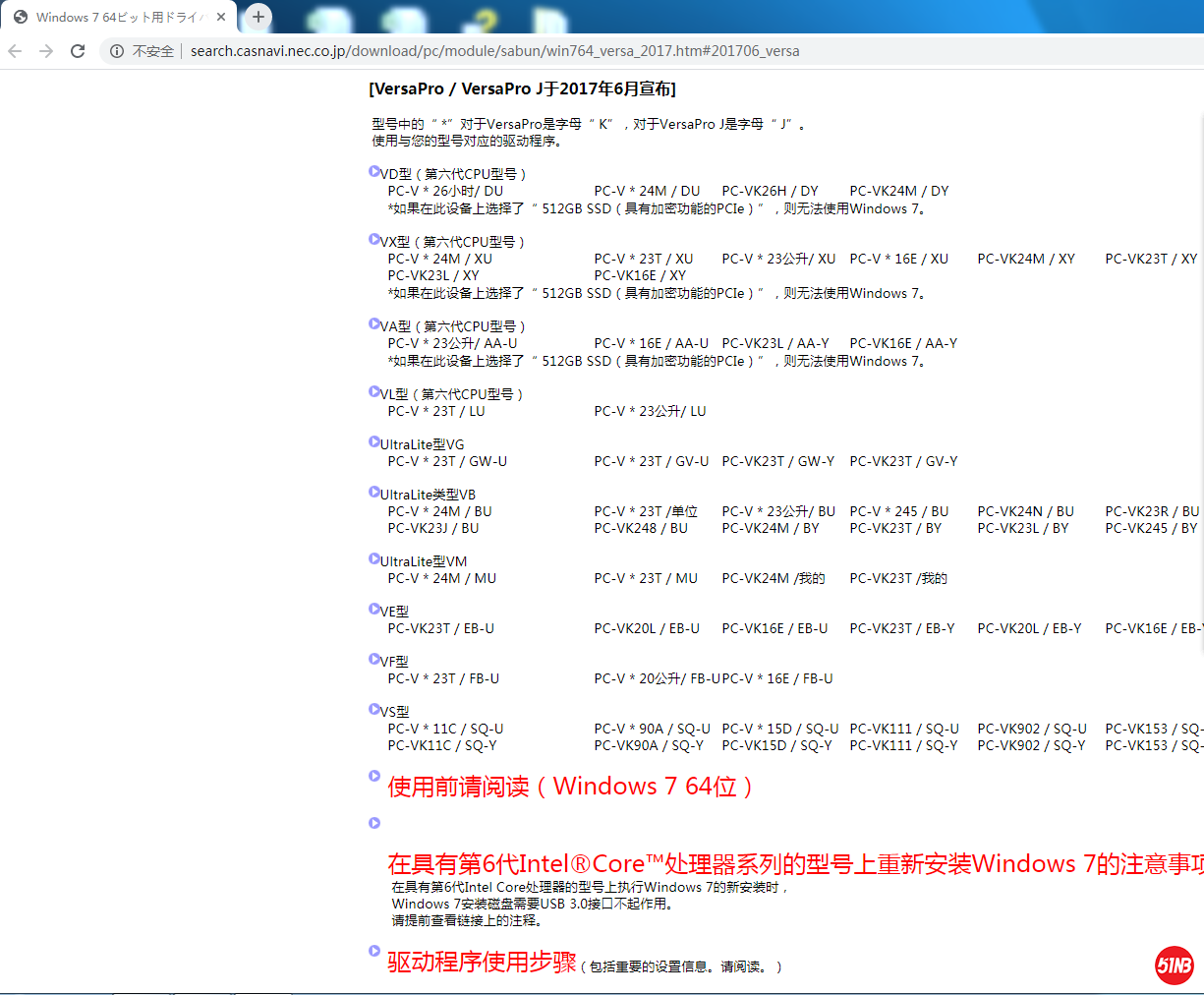
Task: Open the 驱动程序使用步骤 link
Action: [x=482, y=963]
